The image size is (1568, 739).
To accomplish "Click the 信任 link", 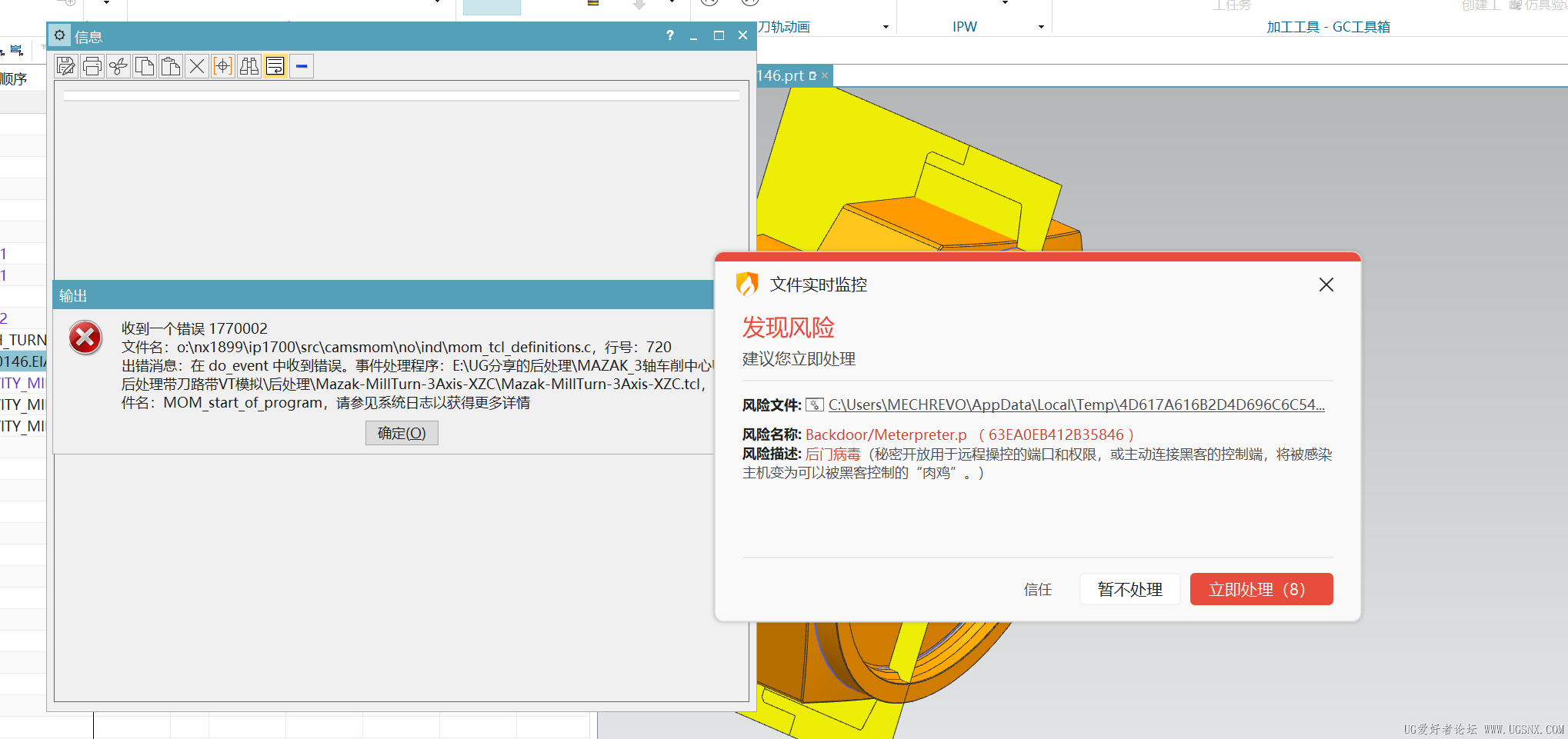I will point(1037,589).
